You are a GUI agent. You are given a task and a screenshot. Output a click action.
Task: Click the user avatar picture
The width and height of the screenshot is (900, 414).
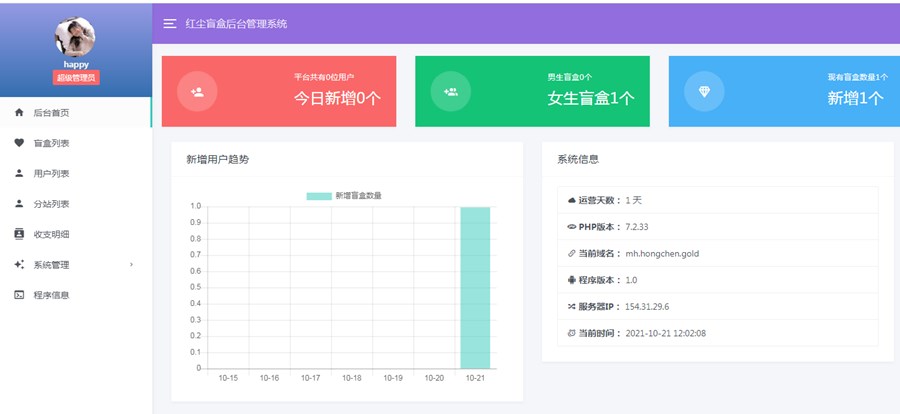[x=76, y=37]
